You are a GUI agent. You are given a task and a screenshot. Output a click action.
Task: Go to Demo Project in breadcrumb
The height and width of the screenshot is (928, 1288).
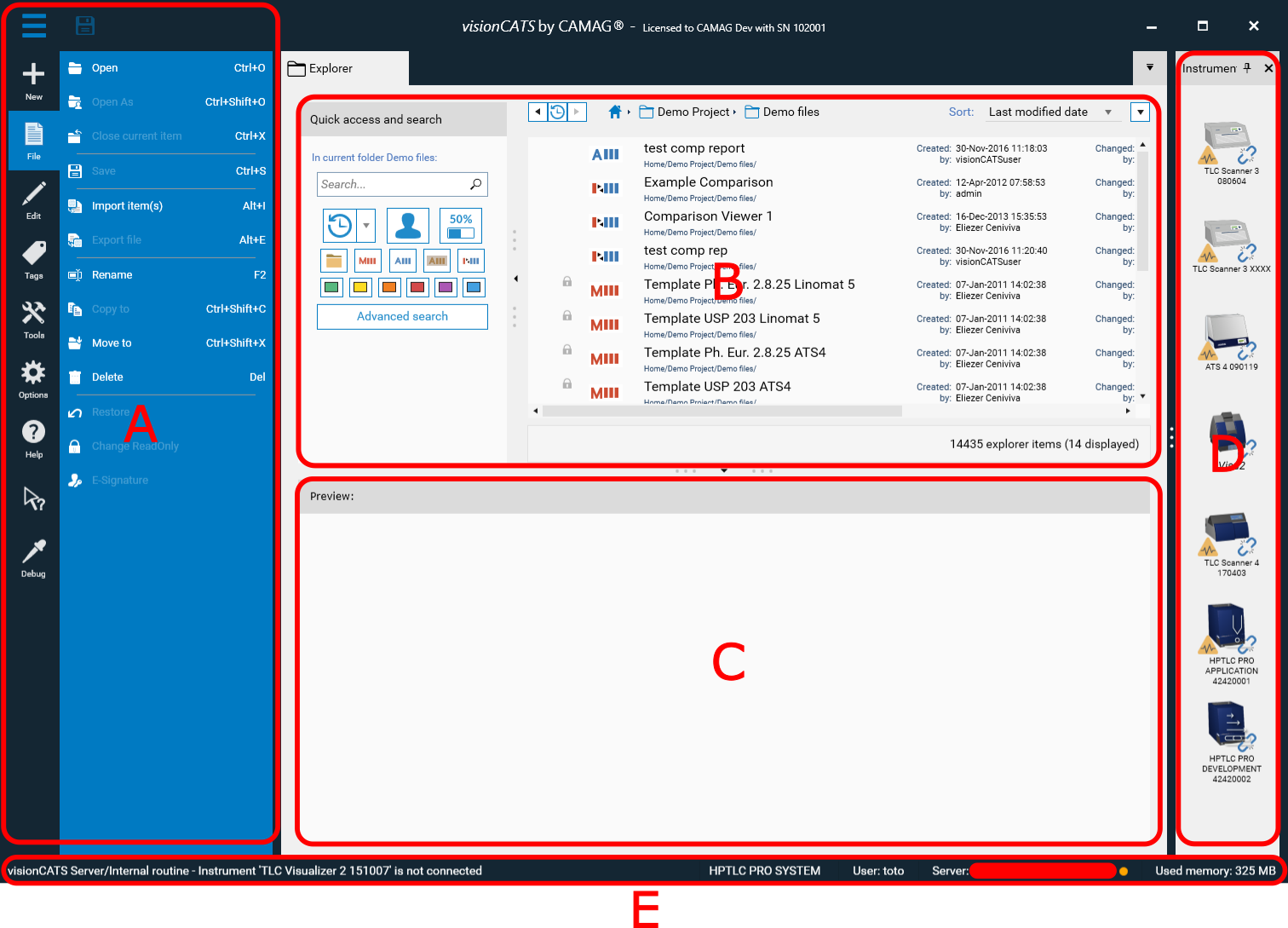(x=684, y=112)
